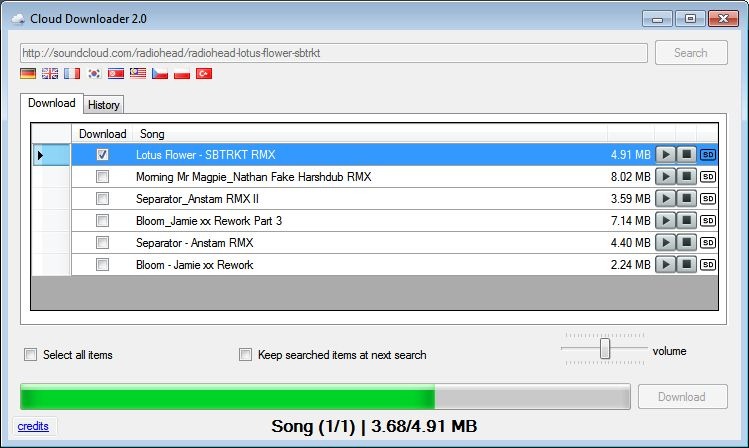This screenshot has width=749, height=448.
Task: Stop the Separator - Anstam RMX track
Action: click(x=686, y=243)
